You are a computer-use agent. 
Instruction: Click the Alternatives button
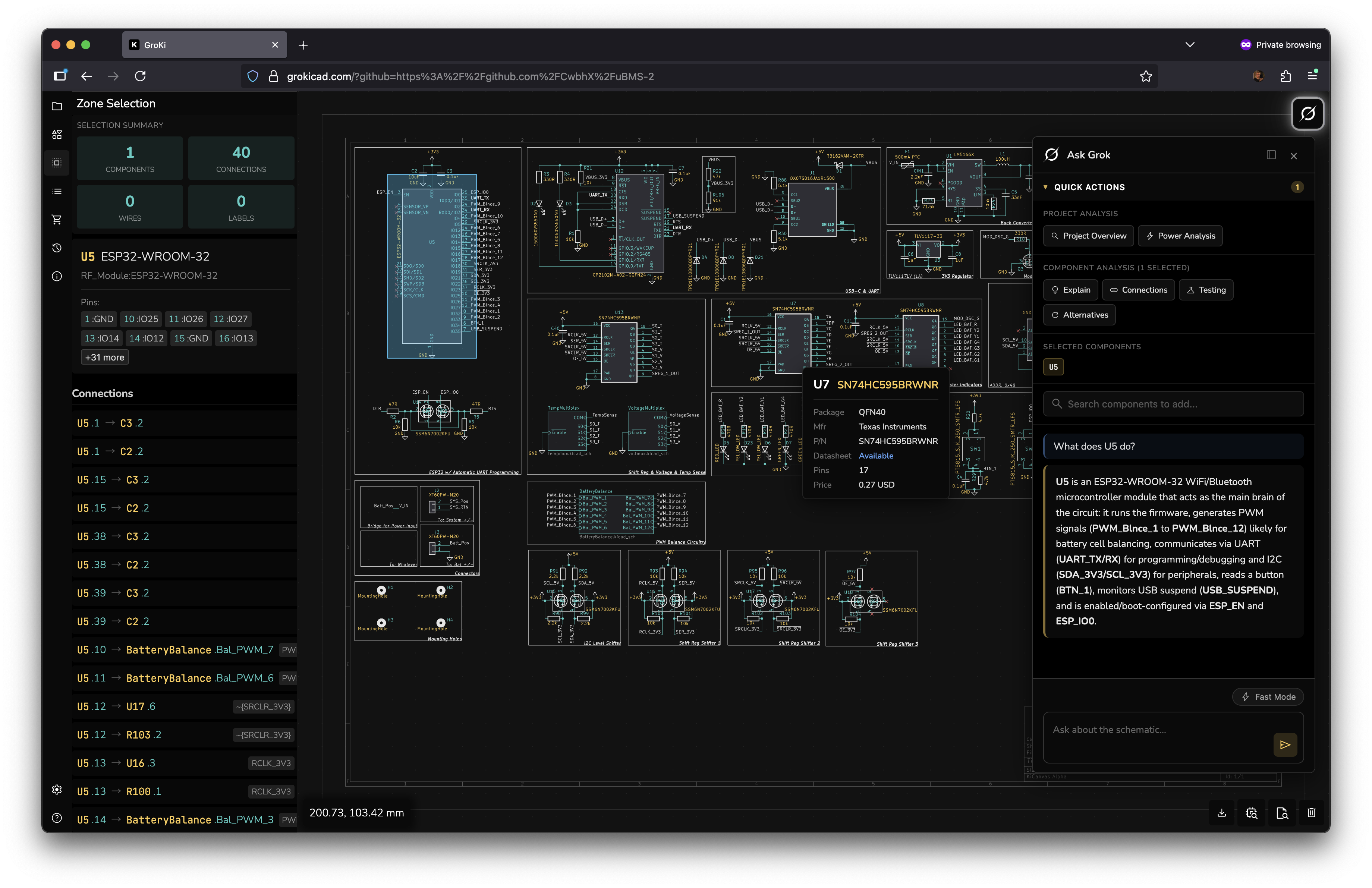(x=1079, y=315)
